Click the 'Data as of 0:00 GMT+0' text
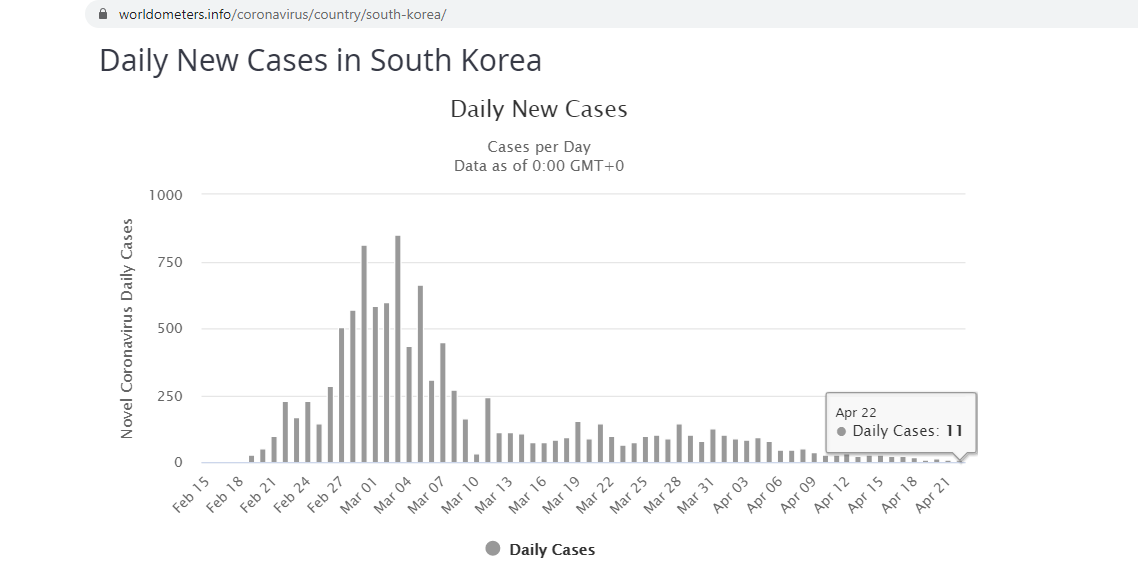1138x569 pixels. point(539,165)
